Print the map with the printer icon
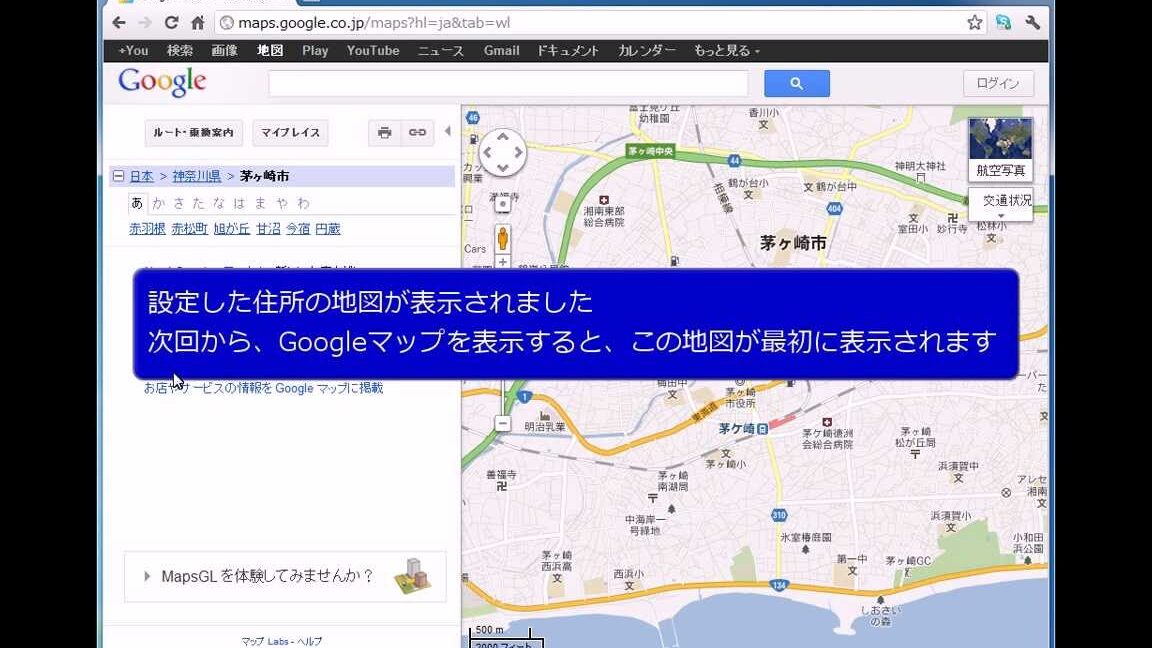1152x648 pixels. [384, 133]
